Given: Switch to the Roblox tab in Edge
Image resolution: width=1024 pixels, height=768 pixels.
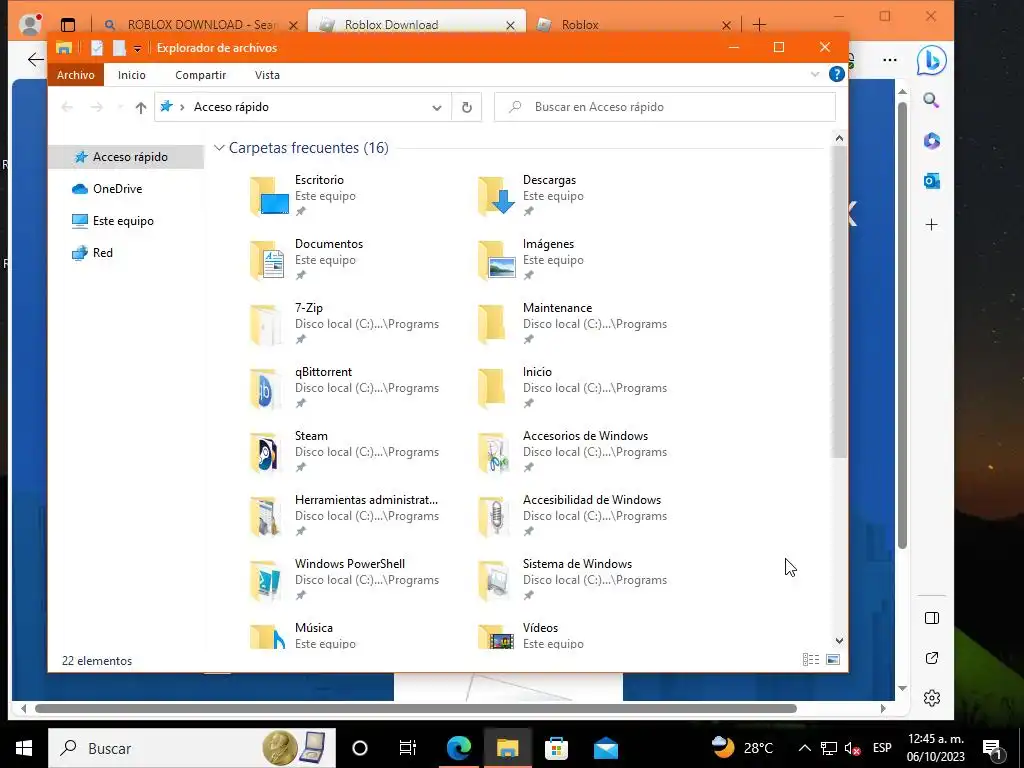Looking at the screenshot, I should (632, 25).
